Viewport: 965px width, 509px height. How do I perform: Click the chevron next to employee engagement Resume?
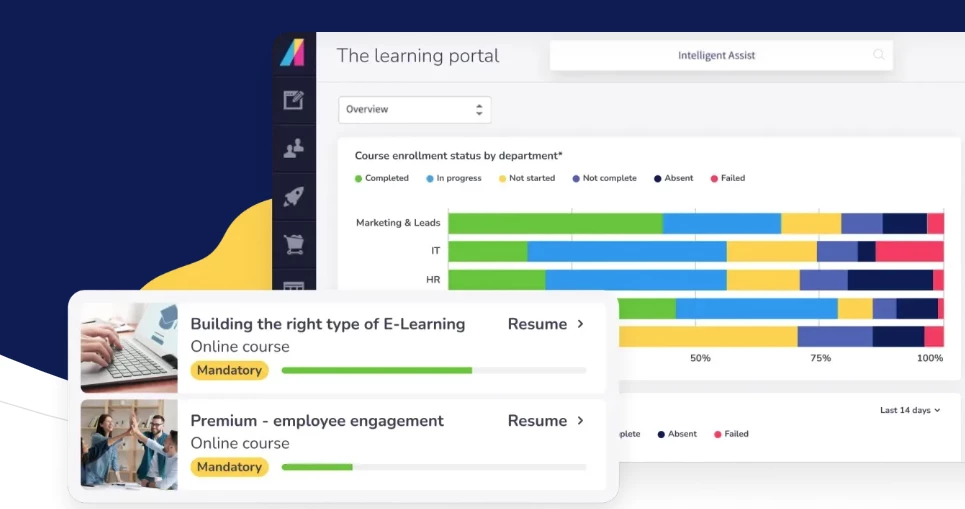pos(580,420)
